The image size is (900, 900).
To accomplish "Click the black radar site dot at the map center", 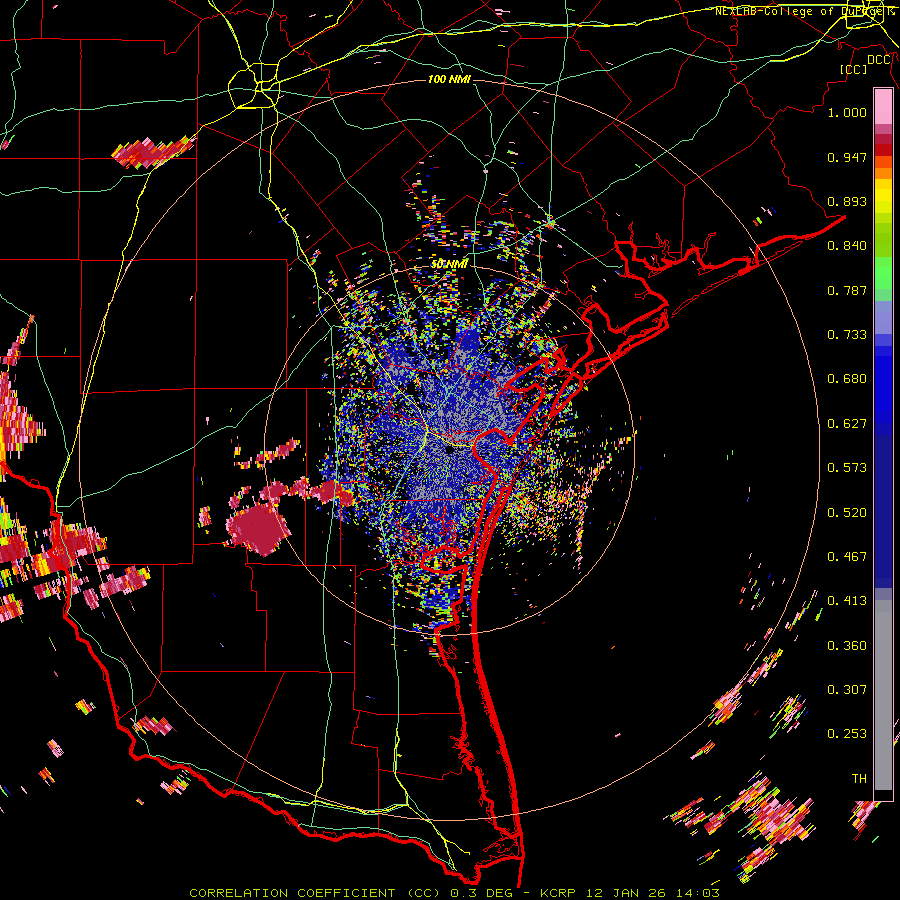I will (x=449, y=451).
